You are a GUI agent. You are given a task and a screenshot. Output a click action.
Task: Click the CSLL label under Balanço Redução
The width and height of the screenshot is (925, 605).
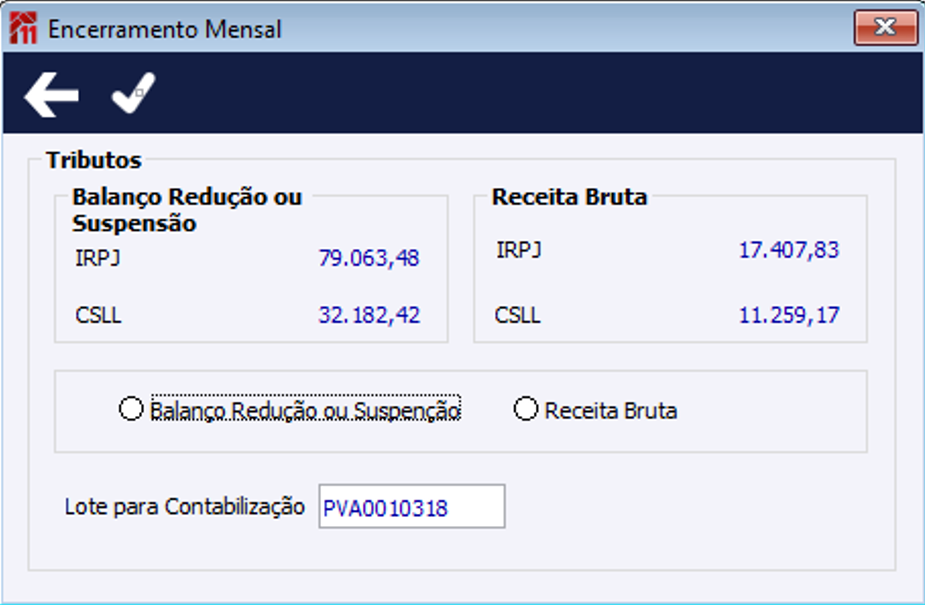point(98,315)
